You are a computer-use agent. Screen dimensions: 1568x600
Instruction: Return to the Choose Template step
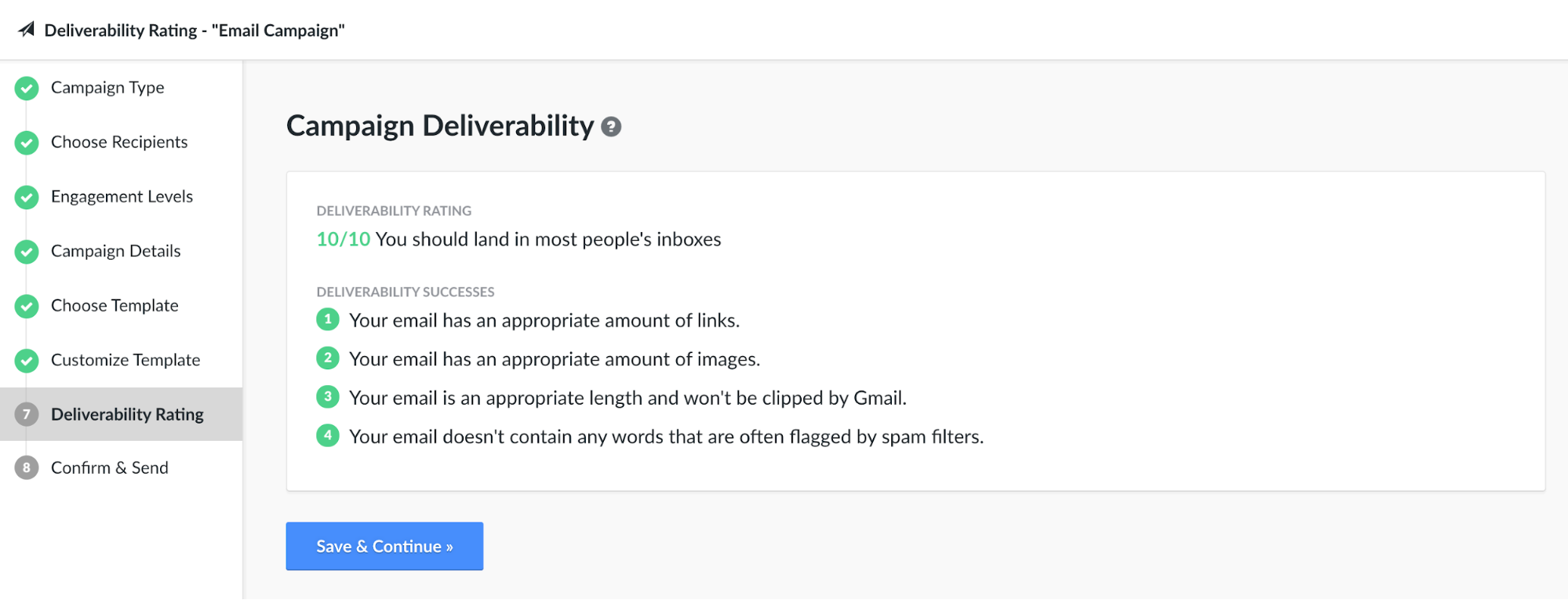pos(115,306)
